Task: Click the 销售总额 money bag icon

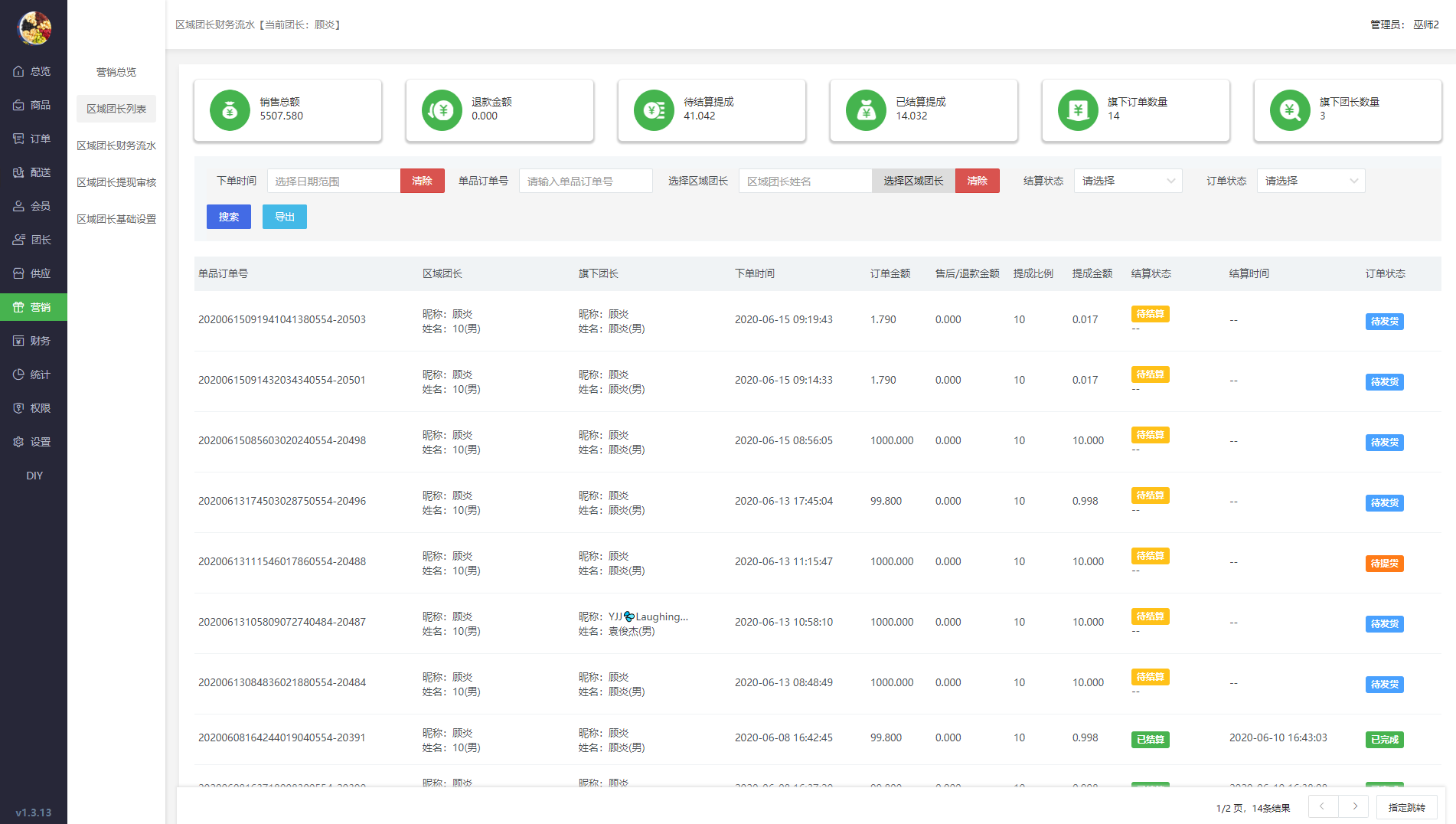Action: tap(230, 110)
